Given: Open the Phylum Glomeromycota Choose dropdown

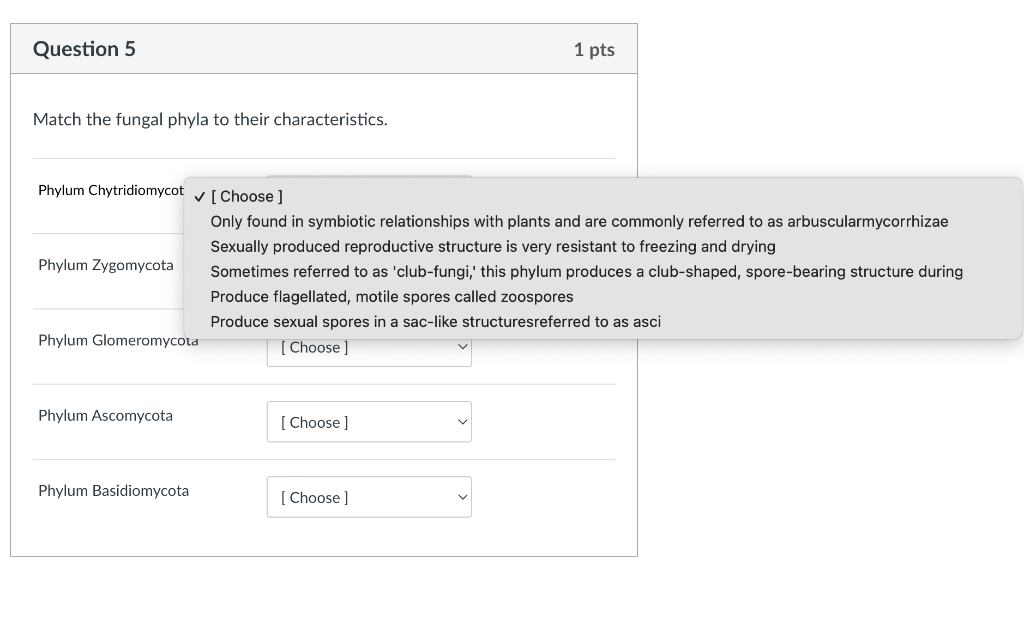Looking at the screenshot, I should [x=368, y=347].
